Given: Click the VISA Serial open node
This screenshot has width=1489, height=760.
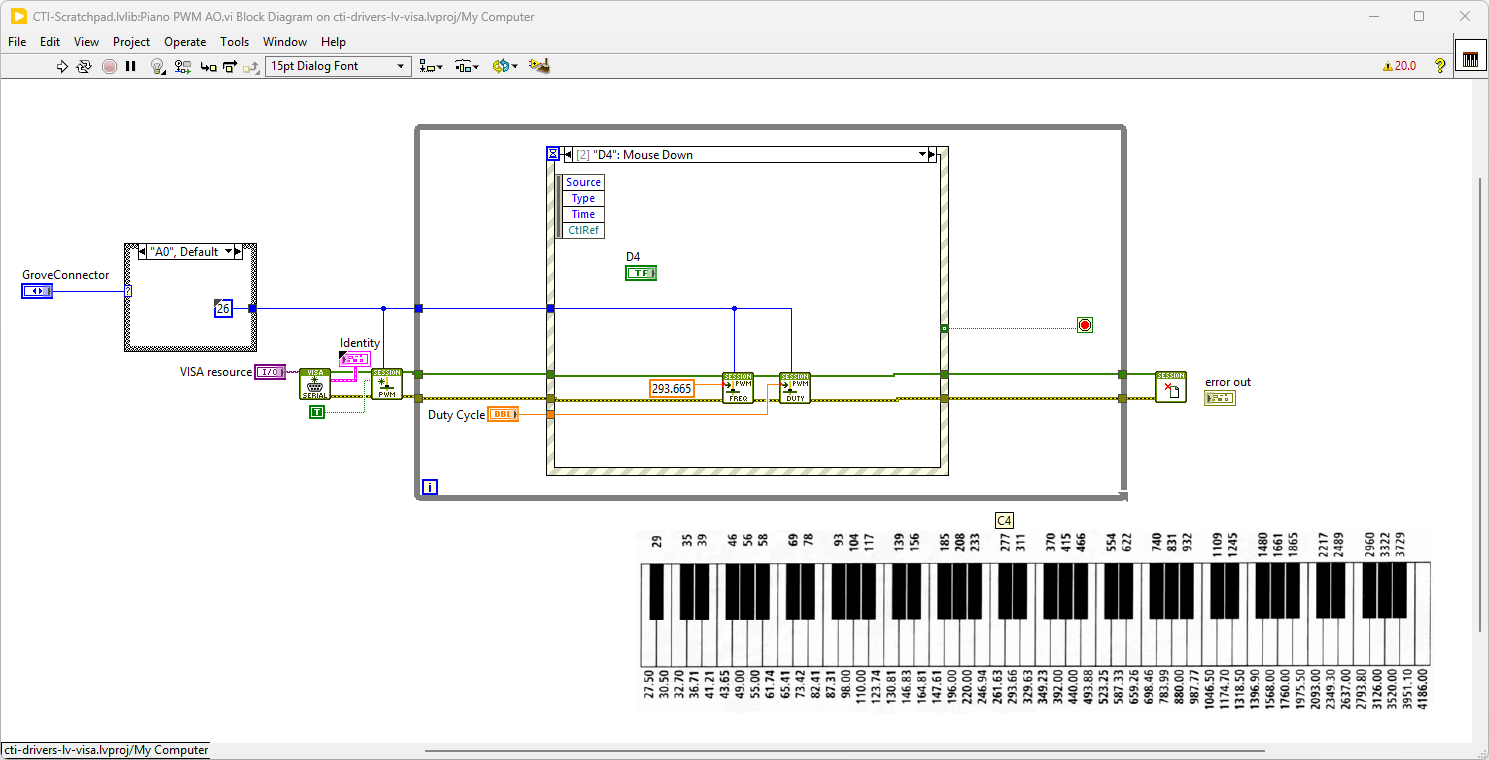Looking at the screenshot, I should pos(314,385).
